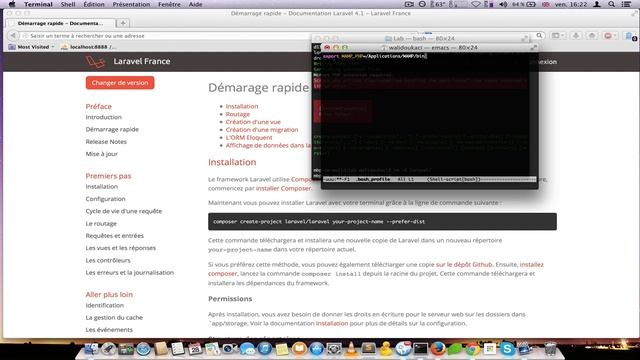
Task: Open the Terminal menu
Action: click(x=38, y=4)
